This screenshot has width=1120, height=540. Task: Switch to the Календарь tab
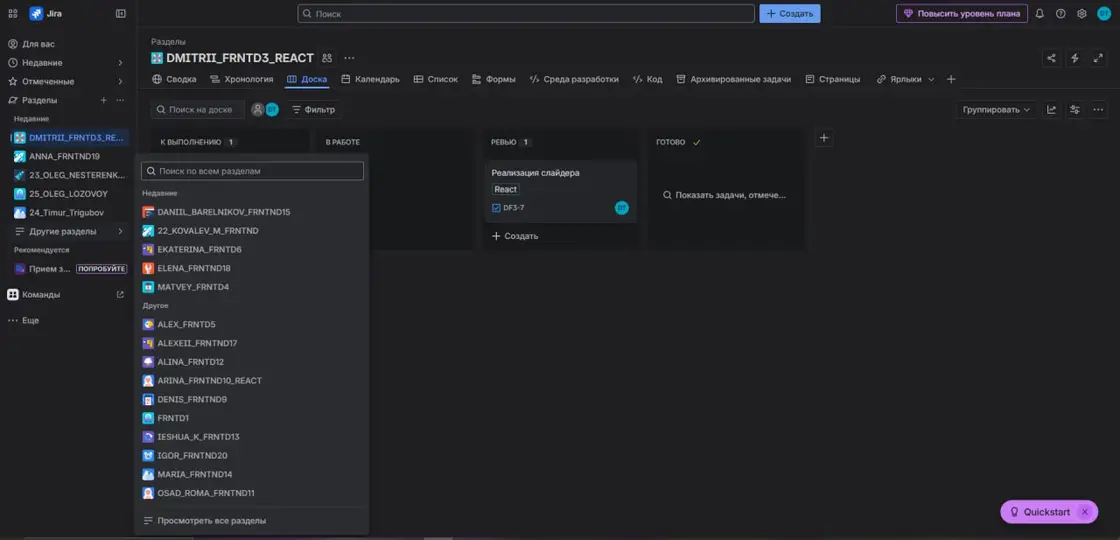[370, 79]
